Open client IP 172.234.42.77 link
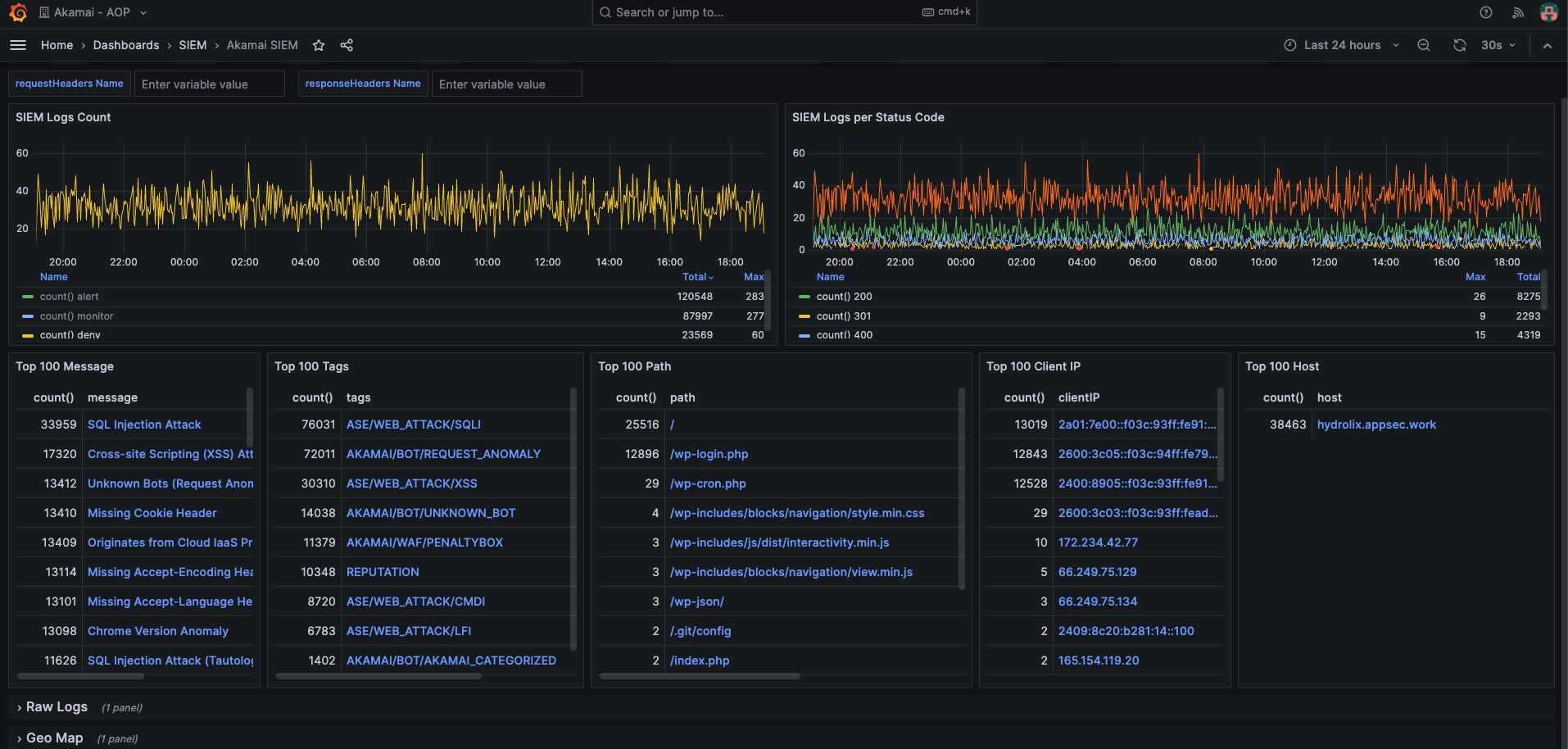 pyautogui.click(x=1098, y=542)
